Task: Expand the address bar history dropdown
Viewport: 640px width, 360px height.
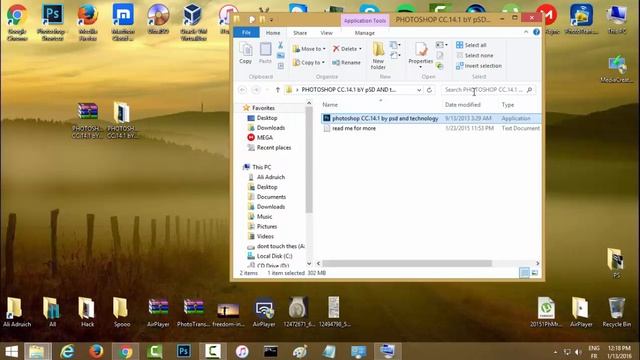Action: coord(419,90)
